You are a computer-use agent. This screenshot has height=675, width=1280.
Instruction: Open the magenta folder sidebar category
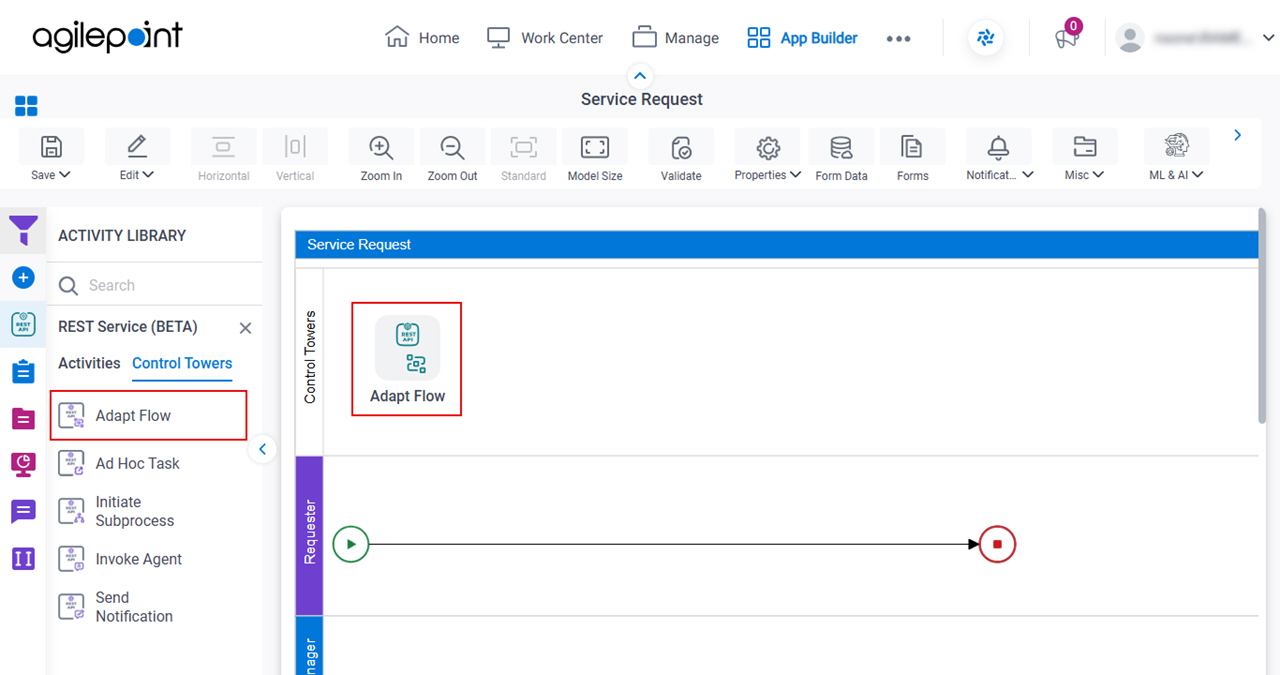point(23,418)
